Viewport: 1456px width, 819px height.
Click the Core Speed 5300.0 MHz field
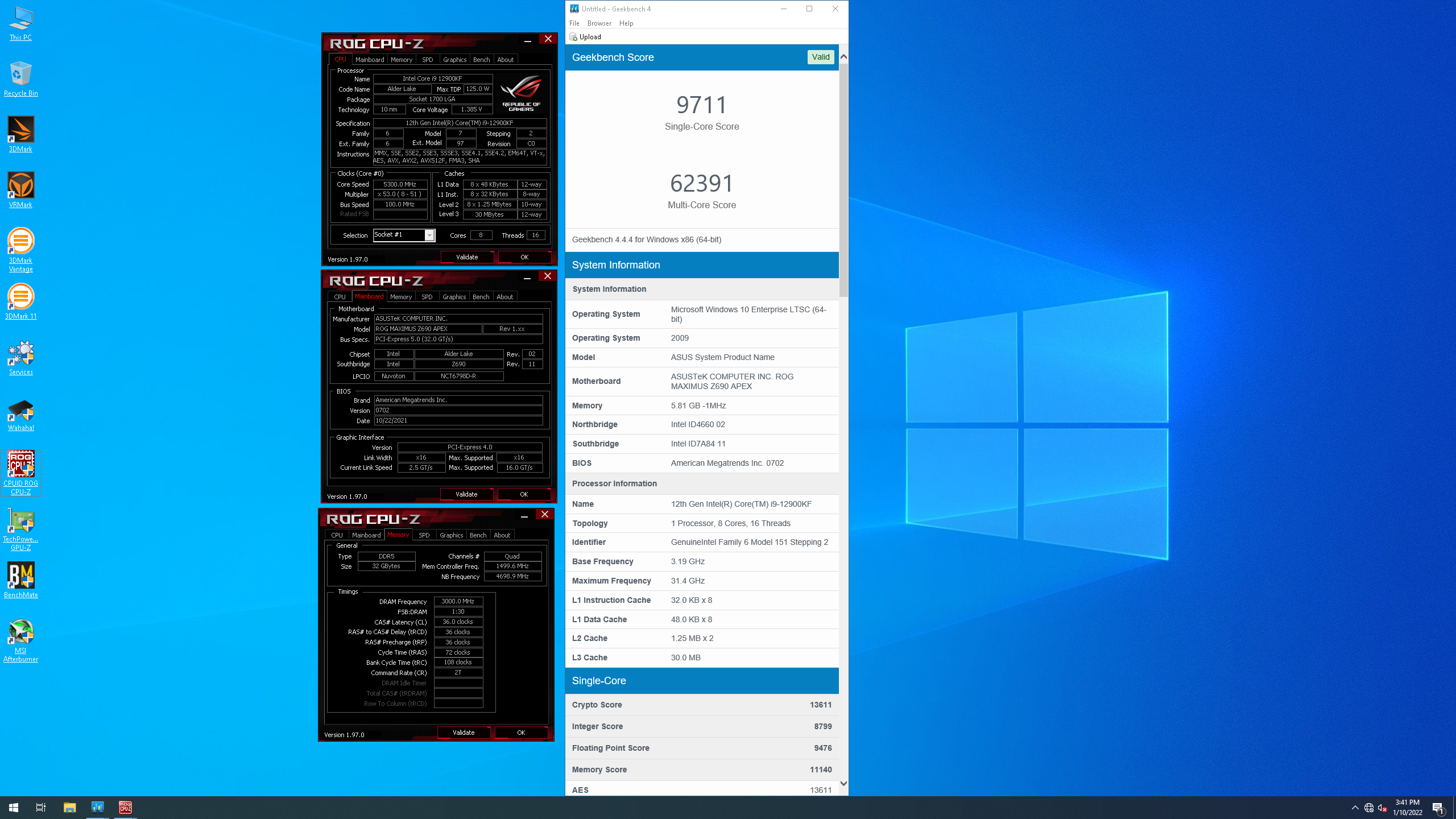[400, 184]
